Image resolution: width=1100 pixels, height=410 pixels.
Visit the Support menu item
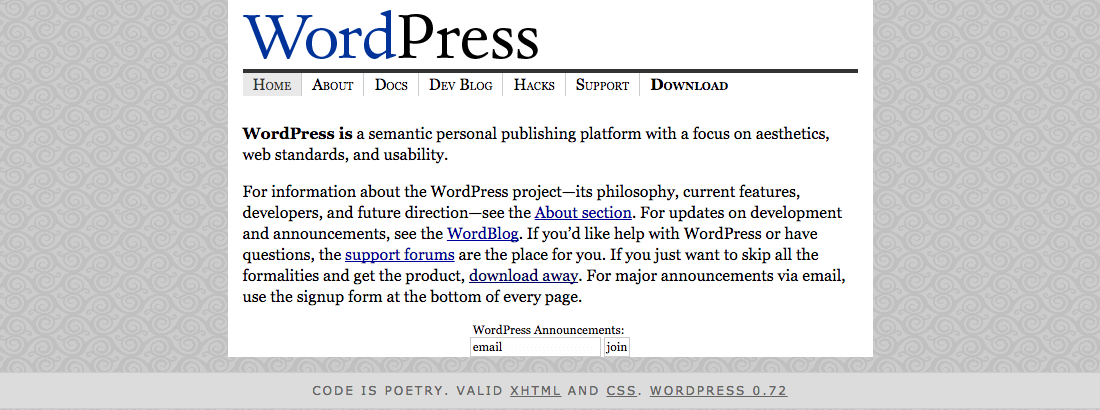602,85
